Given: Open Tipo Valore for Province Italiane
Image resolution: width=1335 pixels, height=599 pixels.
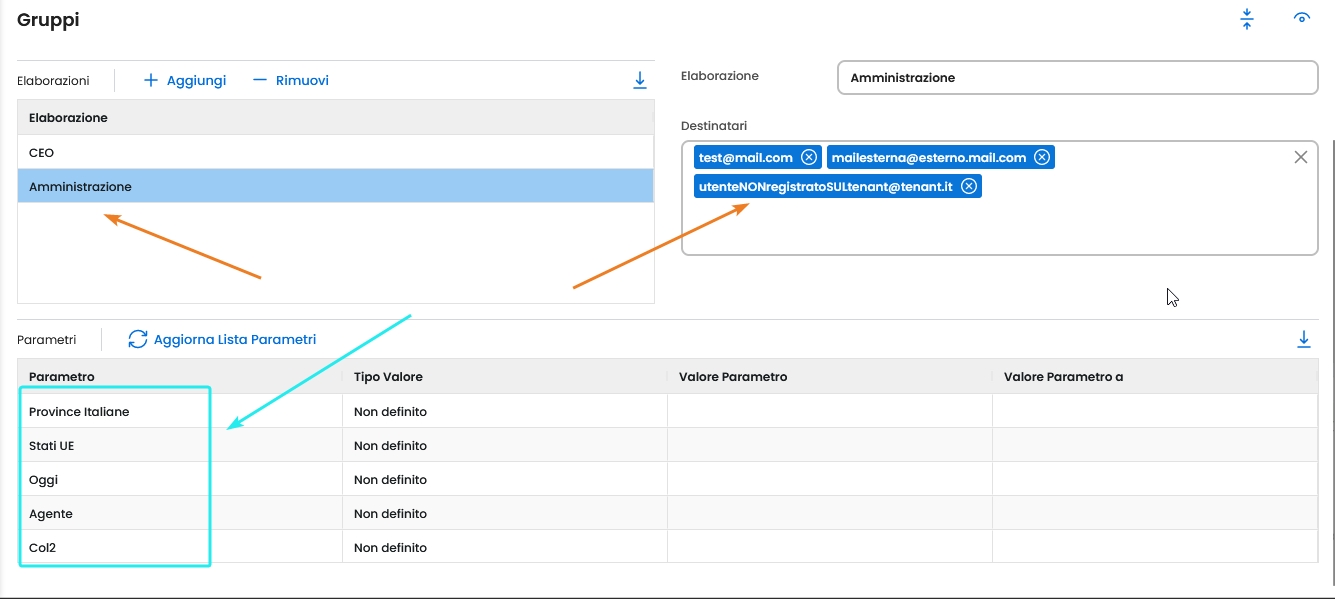Looking at the screenshot, I should 504,412.
